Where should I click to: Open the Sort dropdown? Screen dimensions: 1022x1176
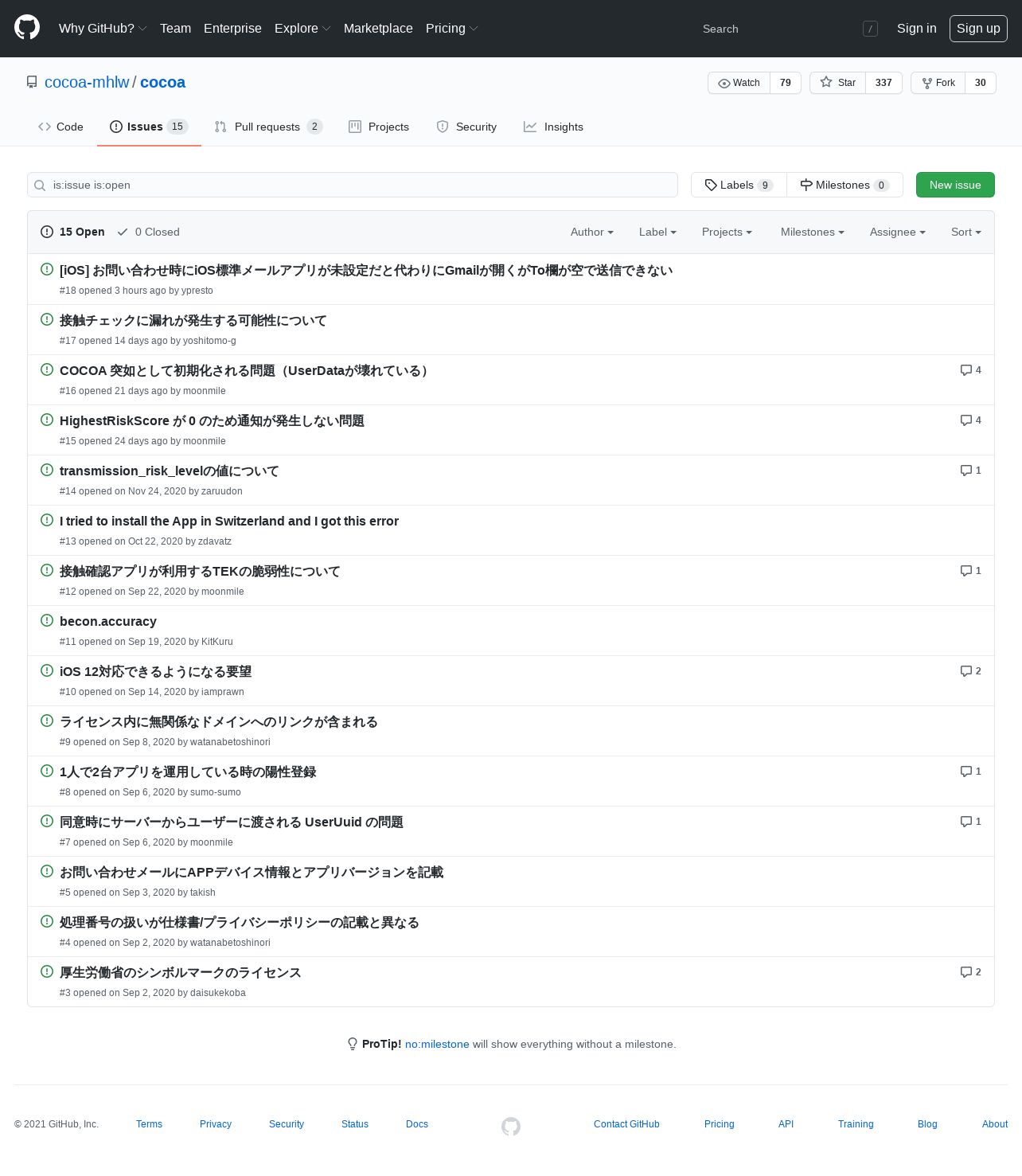[x=965, y=232]
